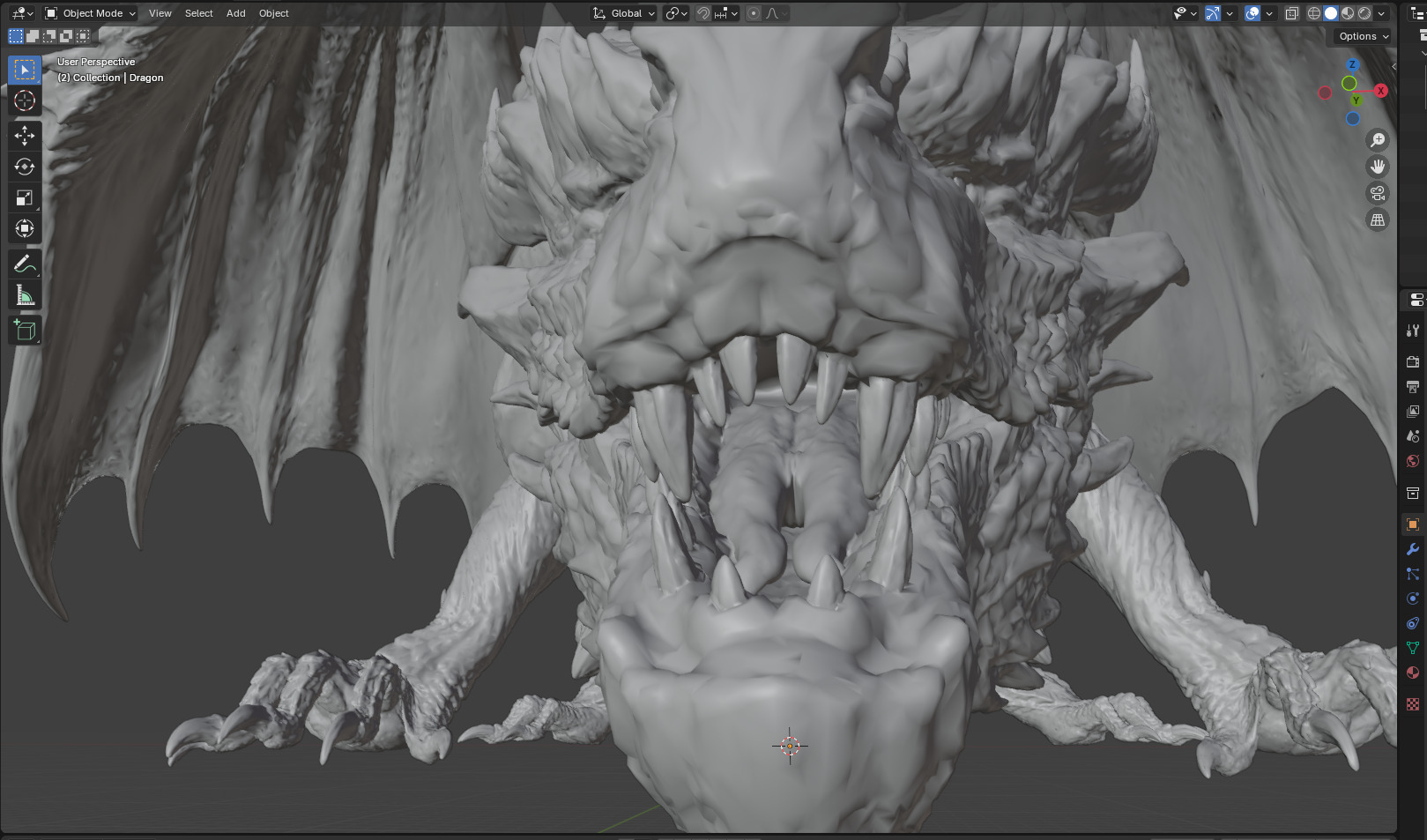Image resolution: width=1427 pixels, height=840 pixels.
Task: Toggle camera view with camera icon
Action: (1378, 193)
